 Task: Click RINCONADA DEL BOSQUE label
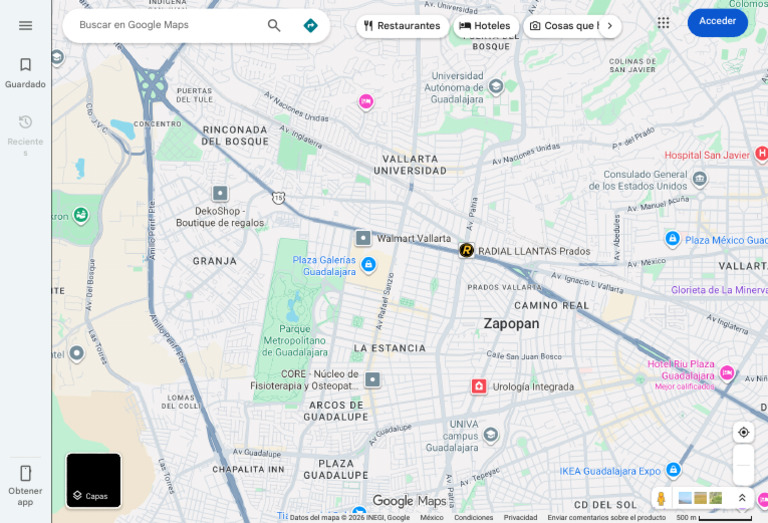coord(235,136)
